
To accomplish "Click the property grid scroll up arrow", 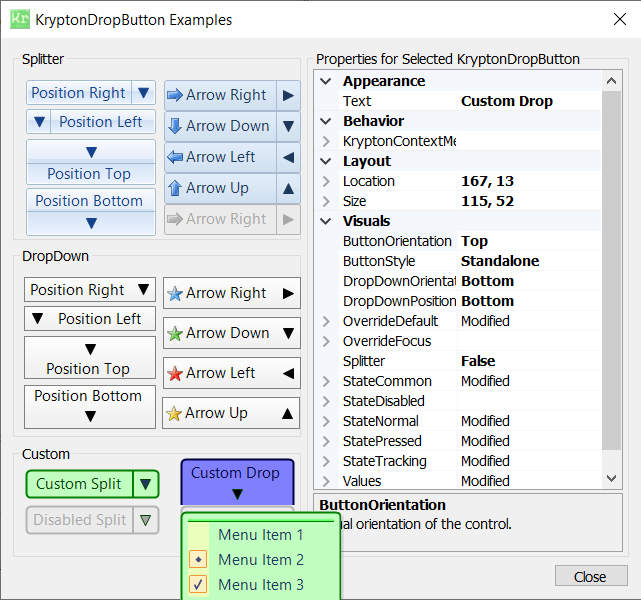I will coord(611,81).
